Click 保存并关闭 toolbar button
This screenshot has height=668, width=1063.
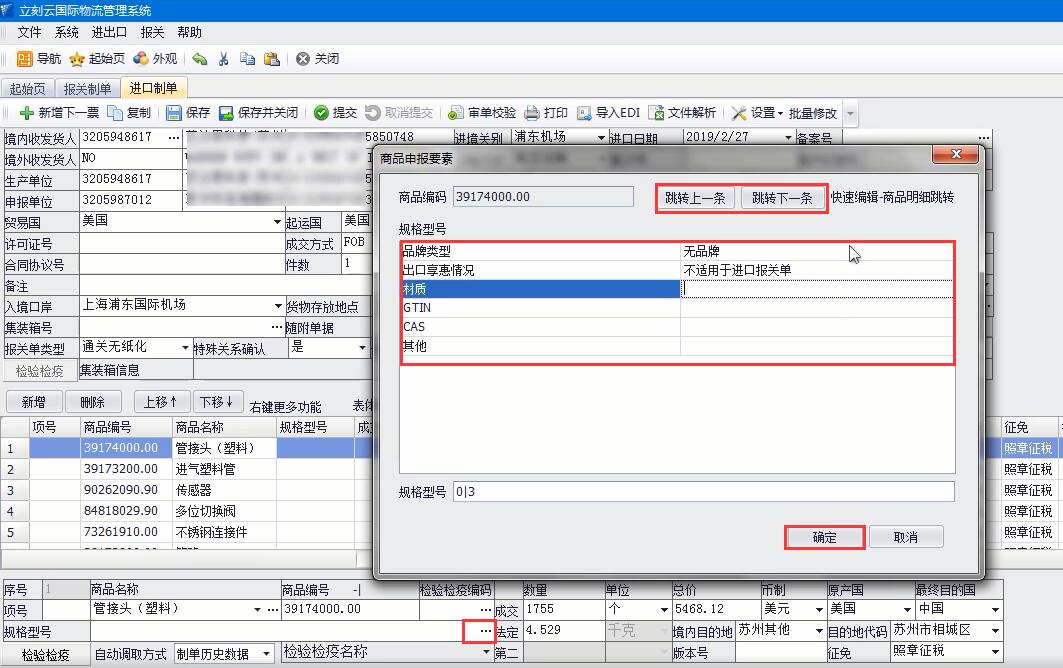[x=227, y=113]
